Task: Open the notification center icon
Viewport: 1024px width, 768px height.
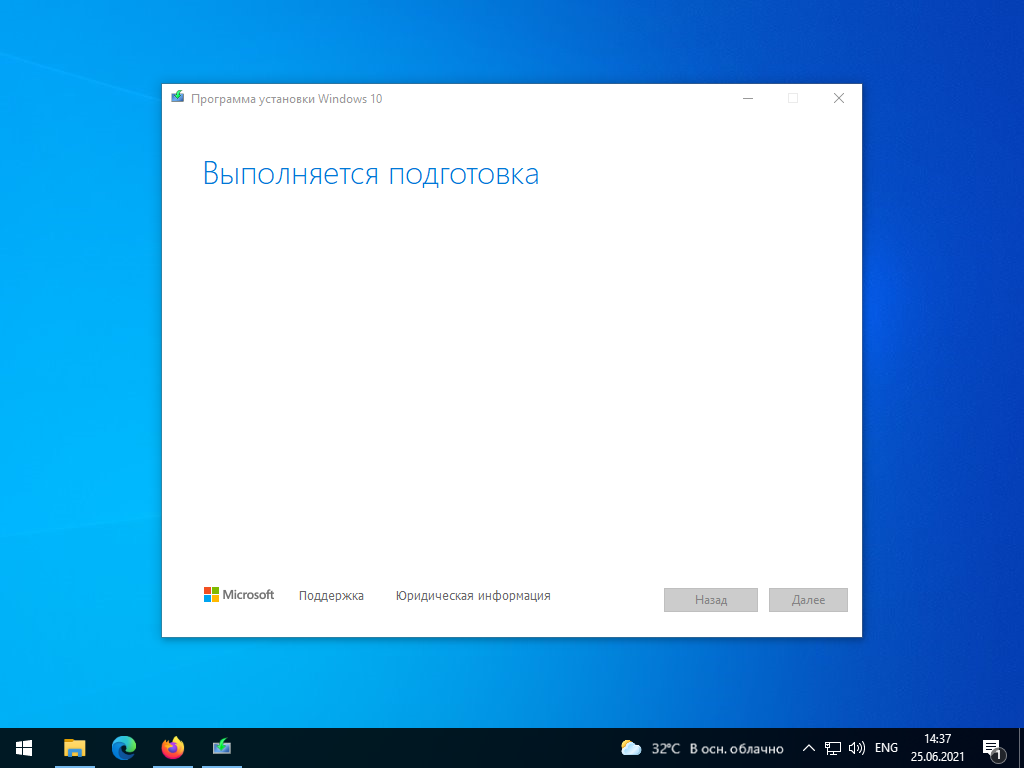Action: click(x=994, y=748)
